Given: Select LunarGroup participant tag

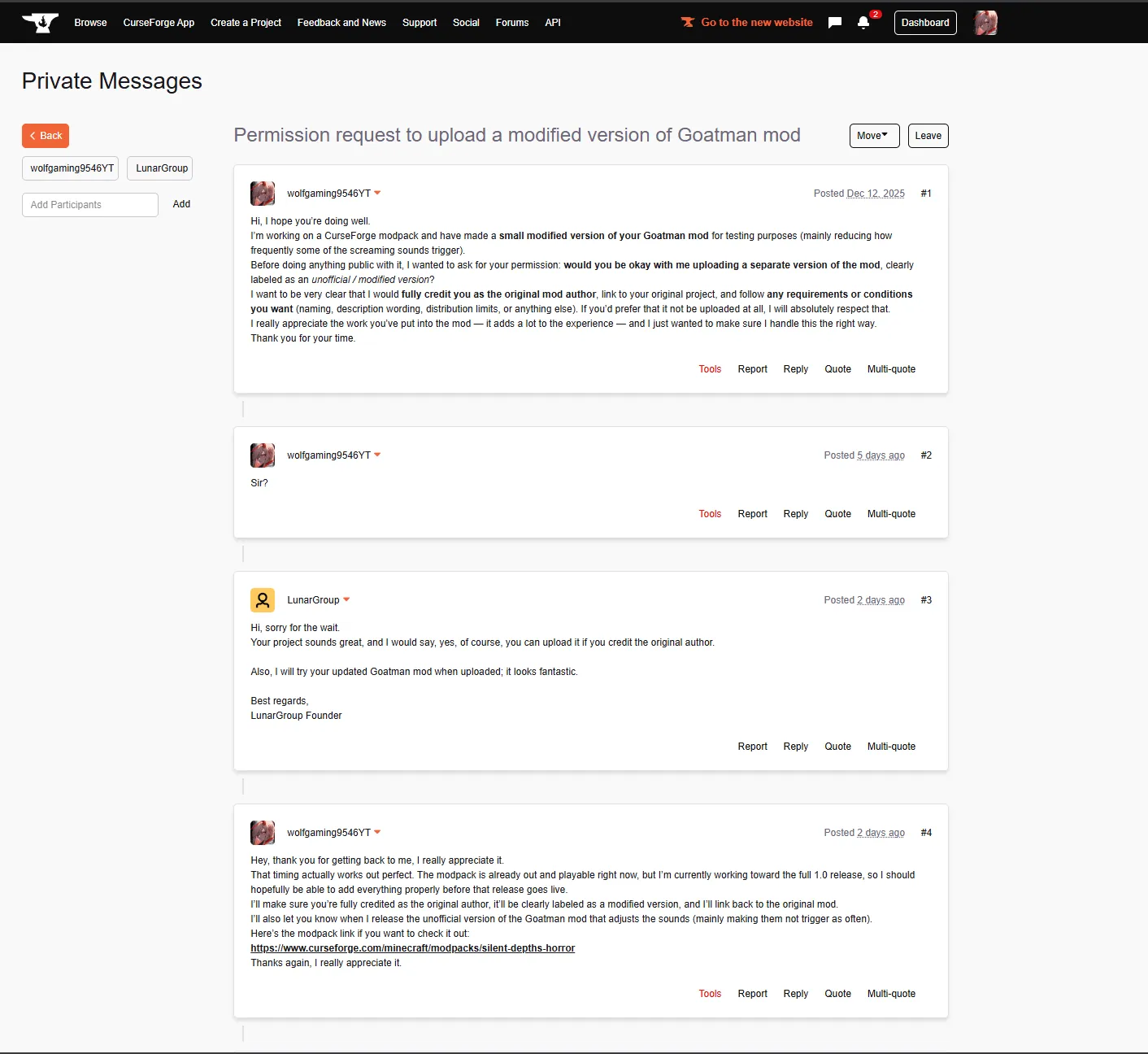Looking at the screenshot, I should coord(160,168).
